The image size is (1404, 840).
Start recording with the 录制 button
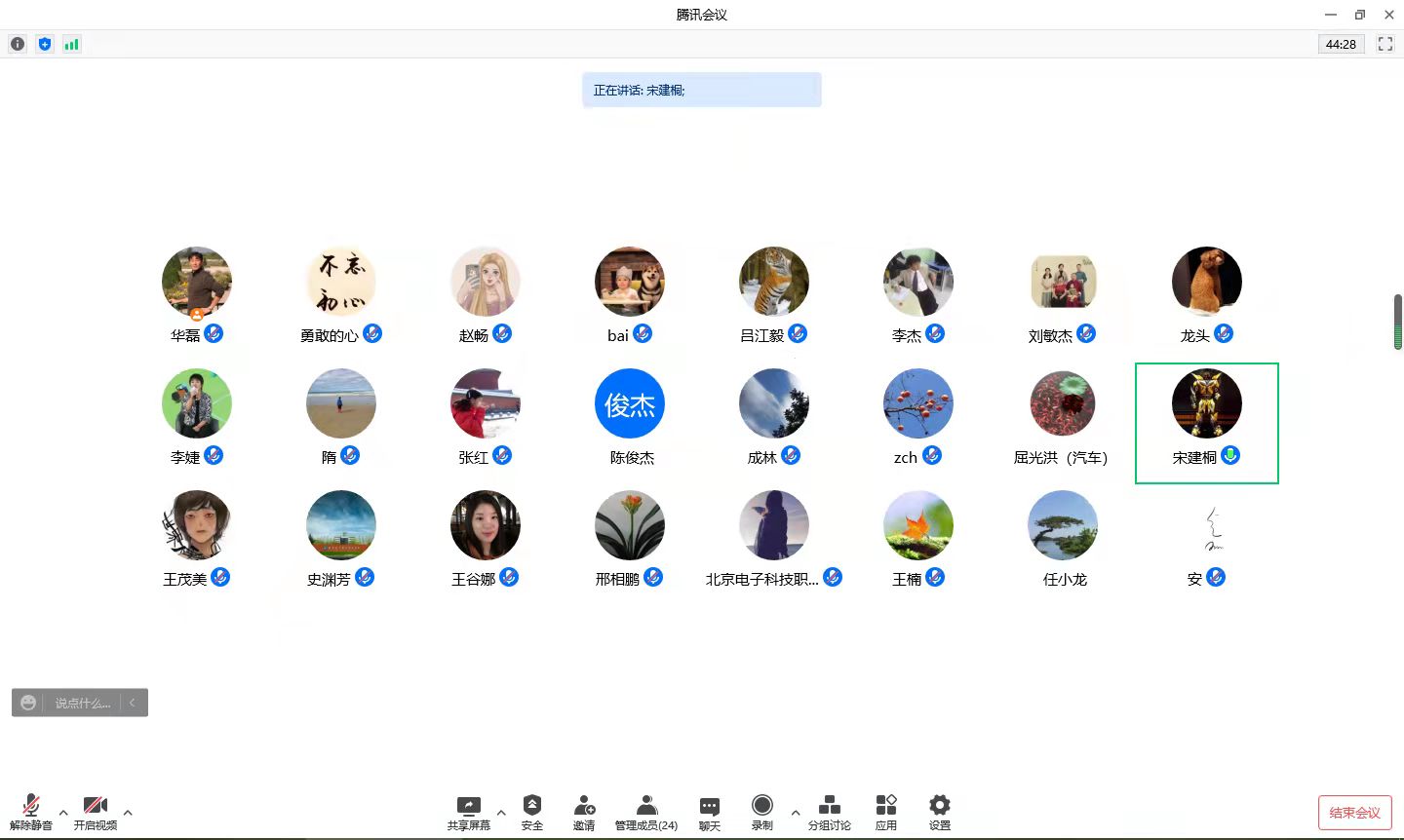(762, 806)
